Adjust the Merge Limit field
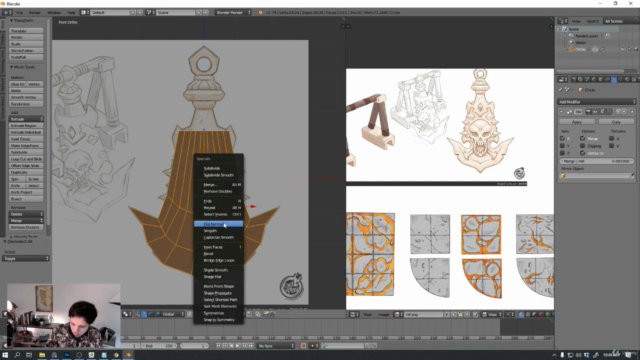 596,161
